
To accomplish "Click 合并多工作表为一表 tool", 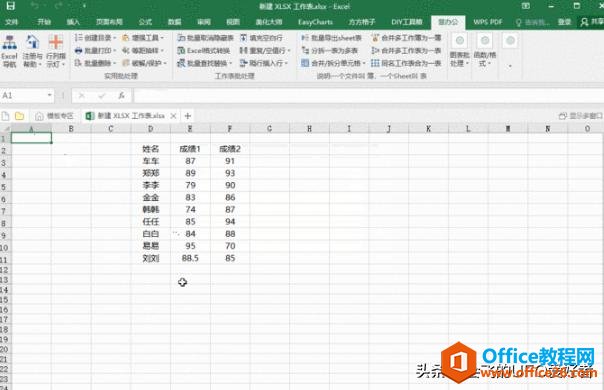I will tap(406, 50).
